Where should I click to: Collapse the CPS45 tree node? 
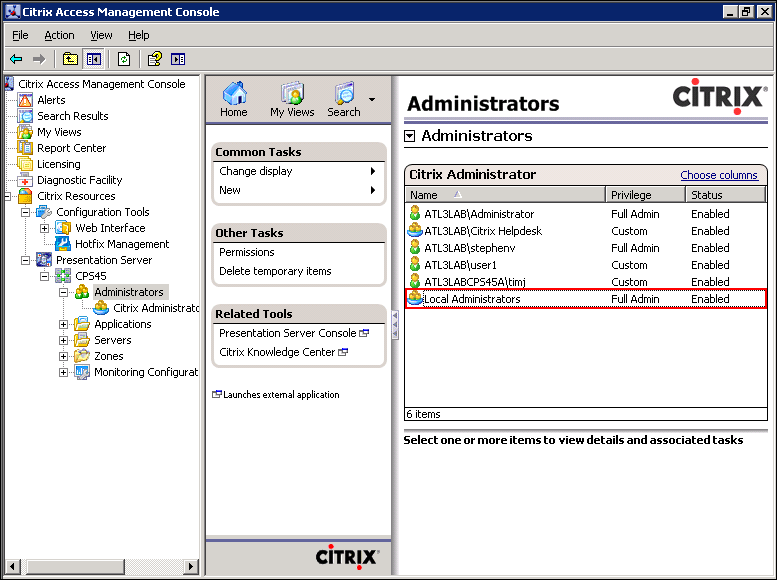pos(45,276)
